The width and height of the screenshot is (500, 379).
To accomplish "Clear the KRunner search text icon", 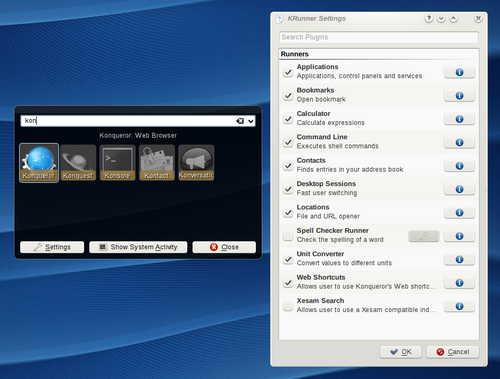I will click(x=240, y=121).
